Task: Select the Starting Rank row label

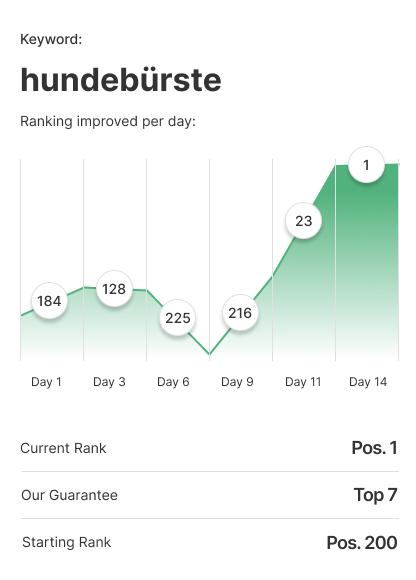Action: 67,543
